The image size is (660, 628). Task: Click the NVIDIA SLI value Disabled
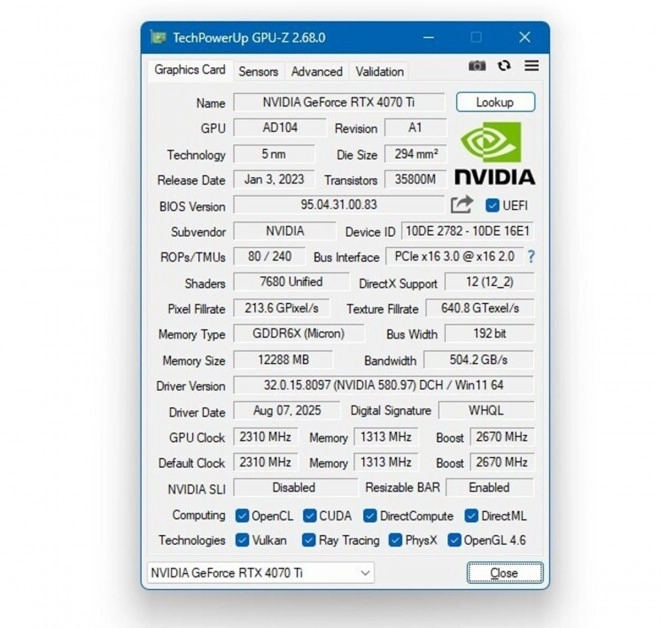pos(294,487)
